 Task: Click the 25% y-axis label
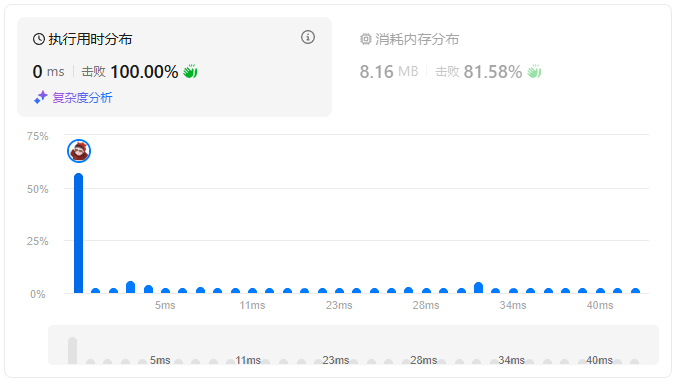(38, 241)
